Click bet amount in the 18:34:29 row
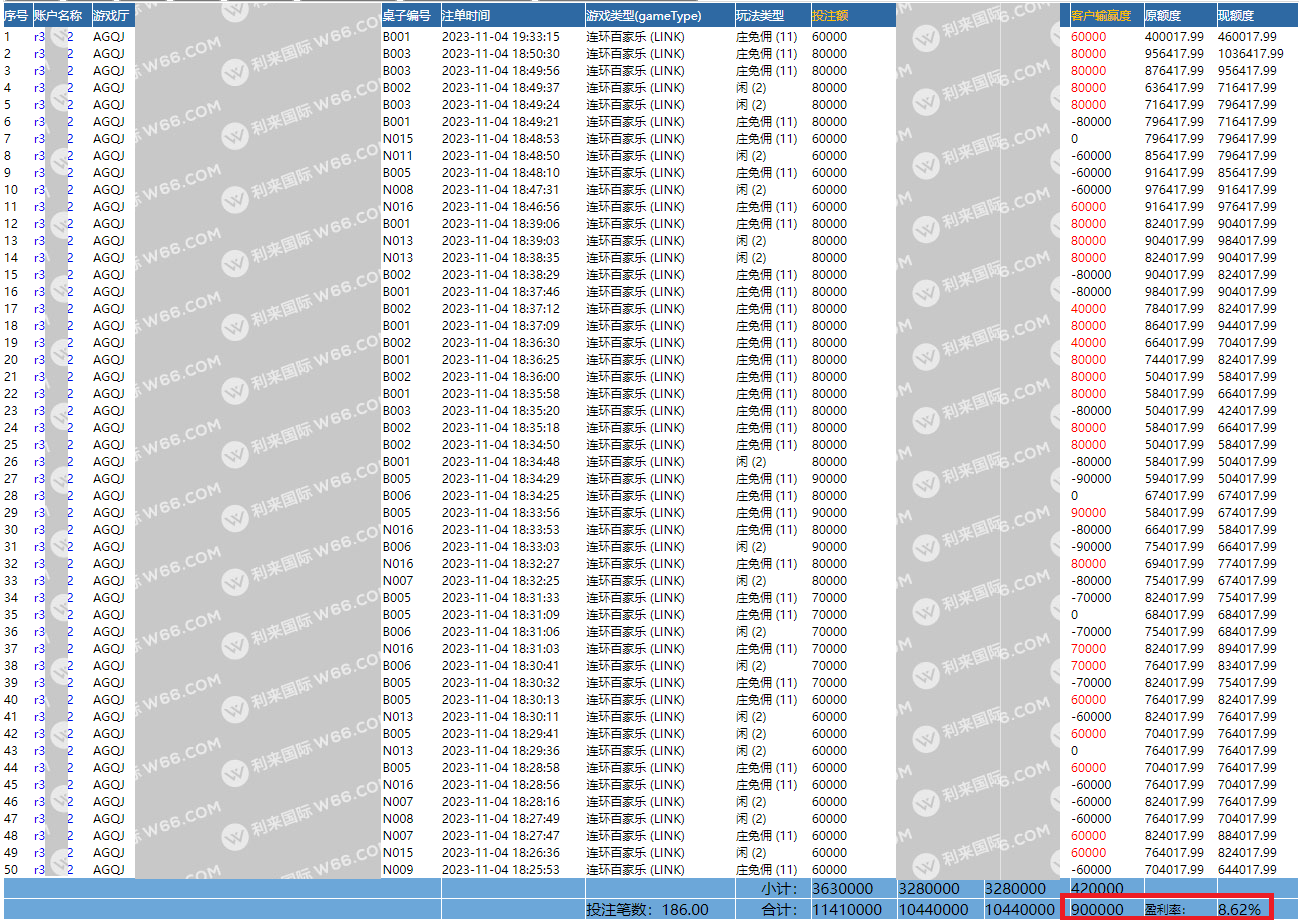The height and width of the screenshot is (920, 1299). [829, 479]
